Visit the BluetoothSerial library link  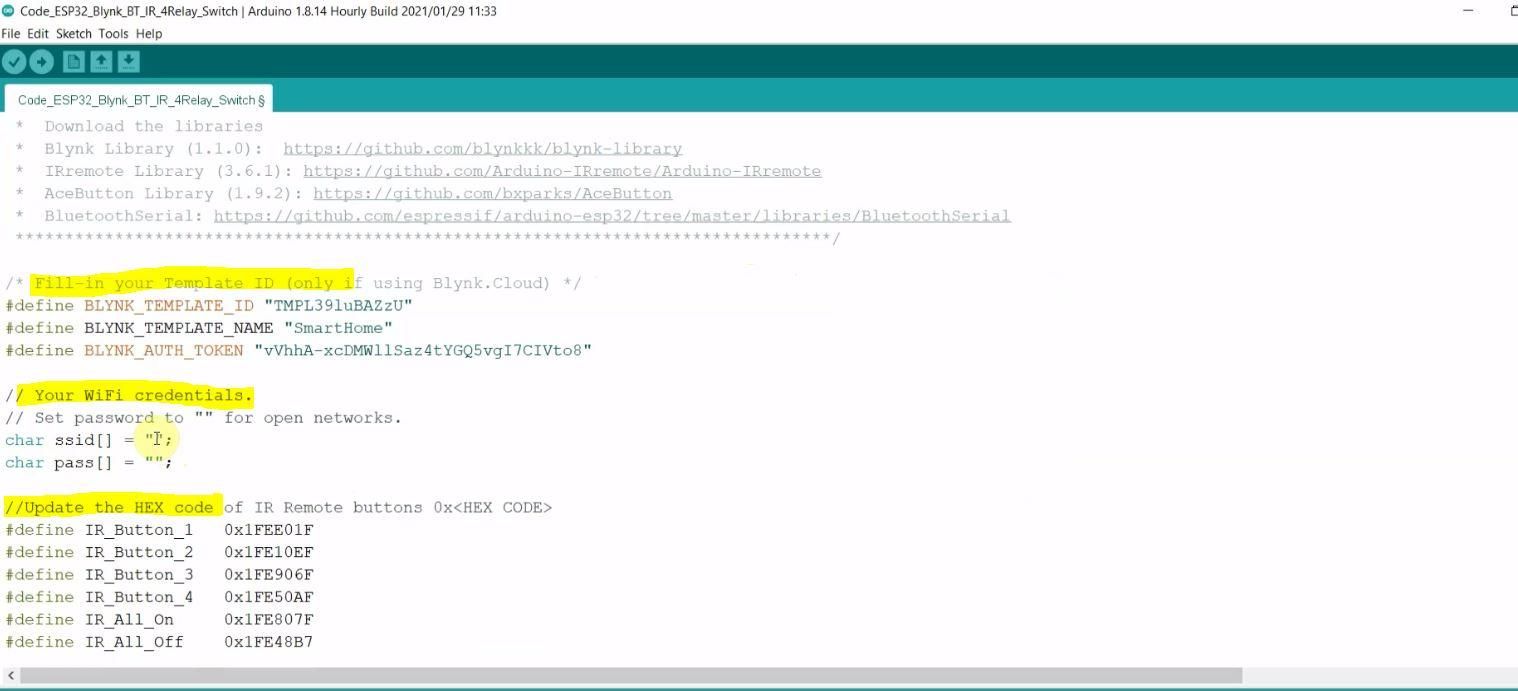[x=612, y=216]
